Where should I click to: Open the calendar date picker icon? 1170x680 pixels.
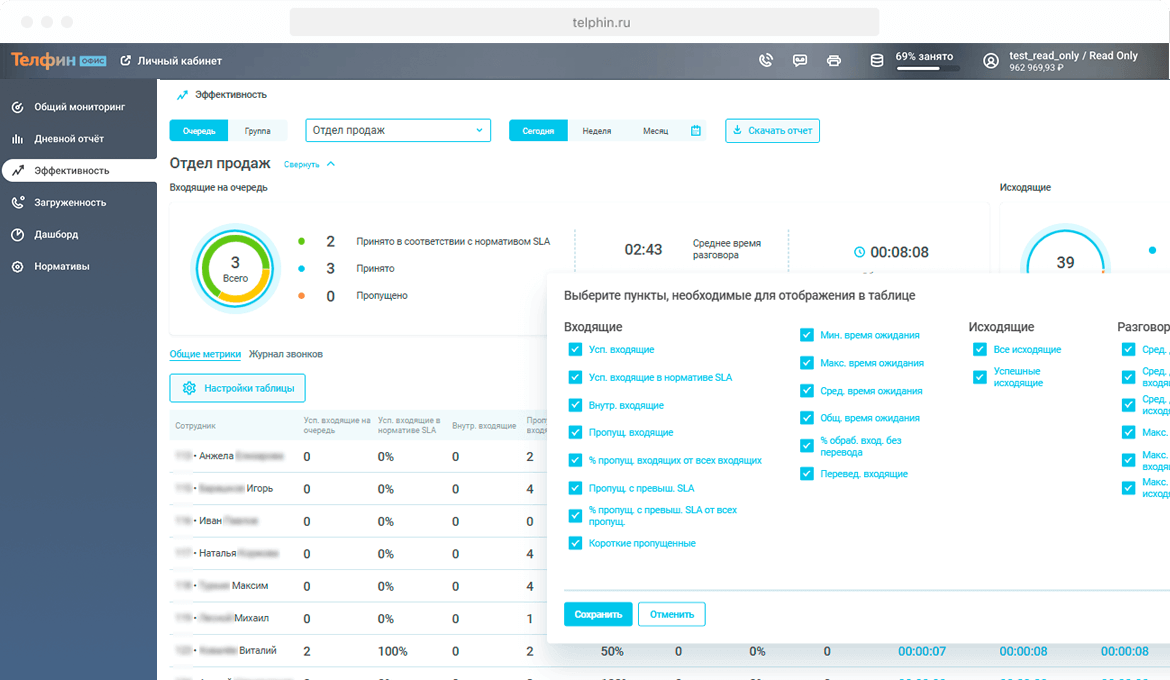pyautogui.click(x=696, y=131)
